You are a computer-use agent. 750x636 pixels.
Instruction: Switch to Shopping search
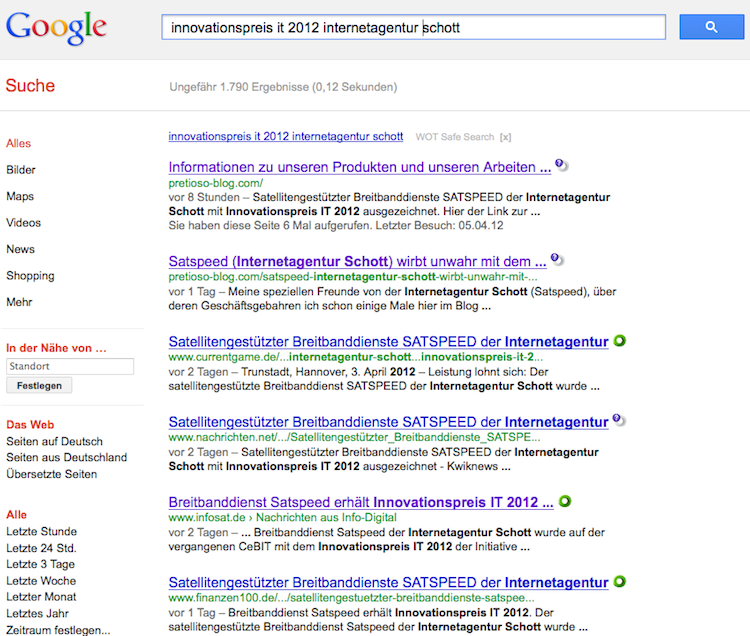pyautogui.click(x=31, y=276)
